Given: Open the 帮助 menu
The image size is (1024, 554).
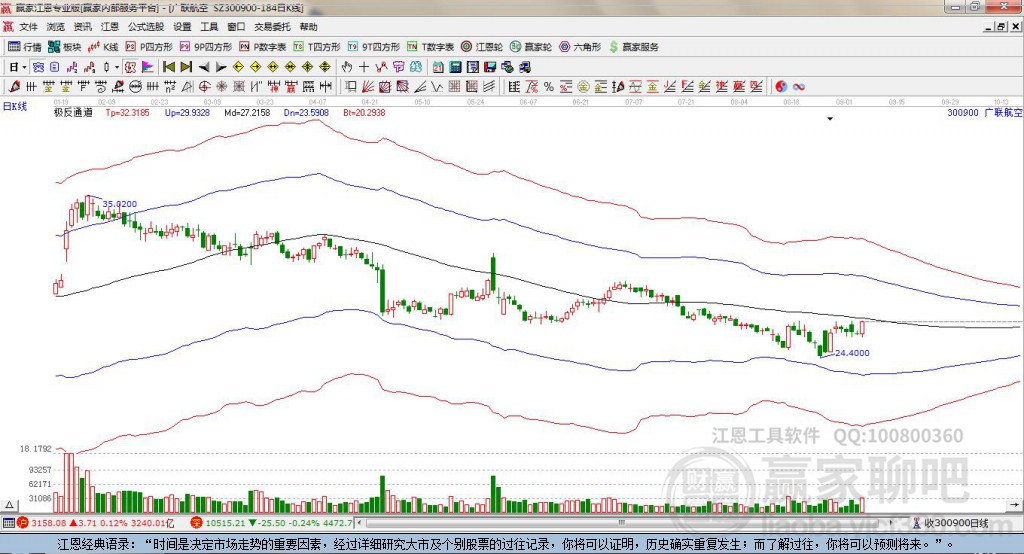Looking at the screenshot, I should (x=308, y=27).
